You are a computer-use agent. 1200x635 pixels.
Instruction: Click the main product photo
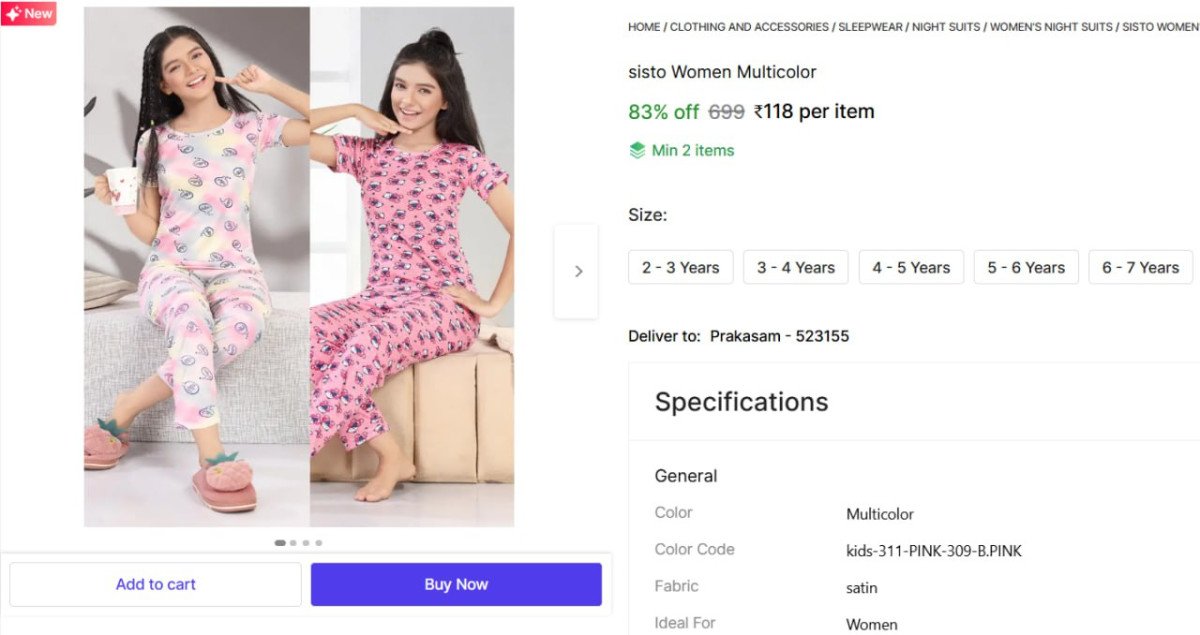tap(299, 267)
